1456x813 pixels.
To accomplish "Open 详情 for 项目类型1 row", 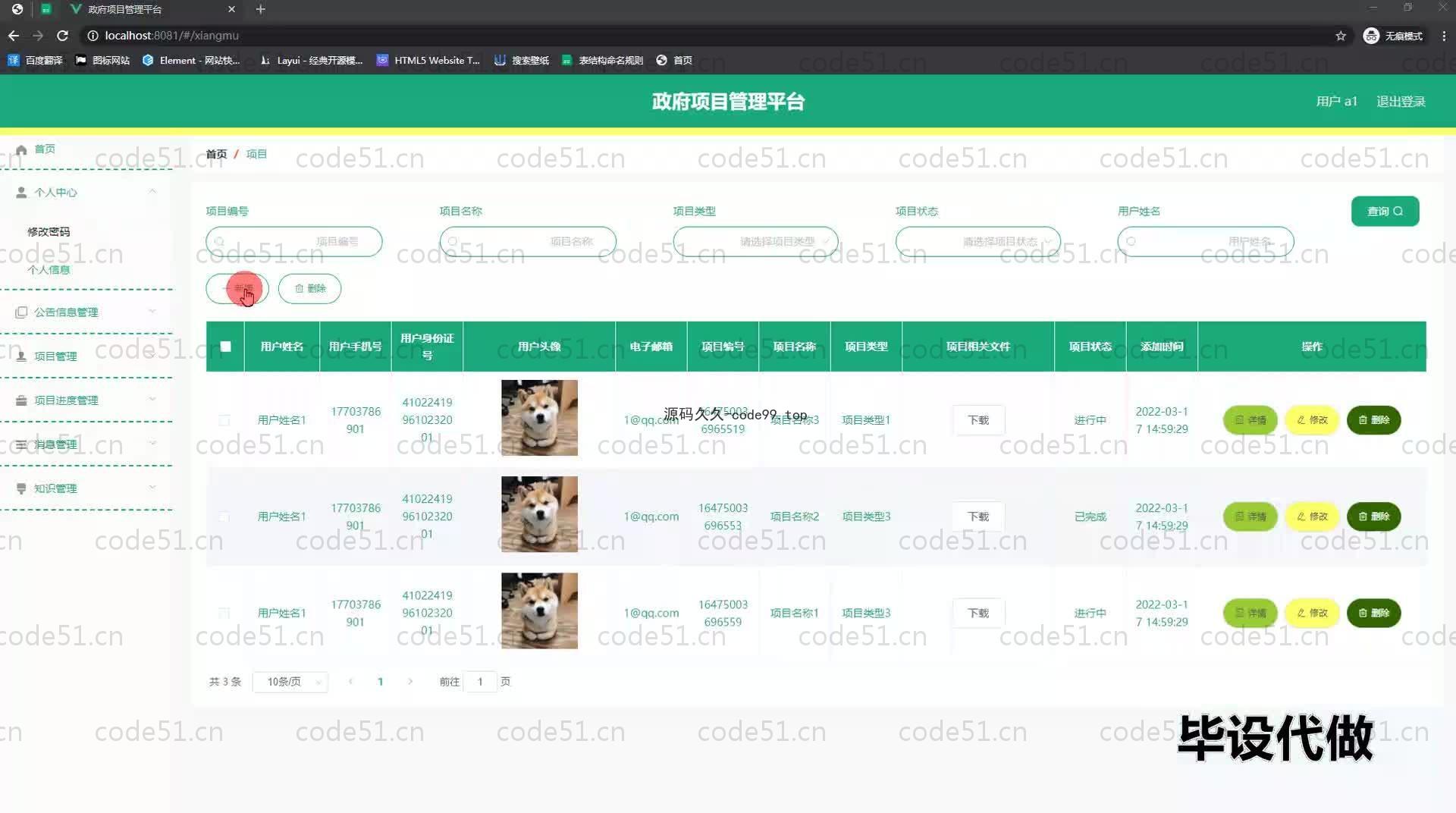I will (x=1250, y=420).
